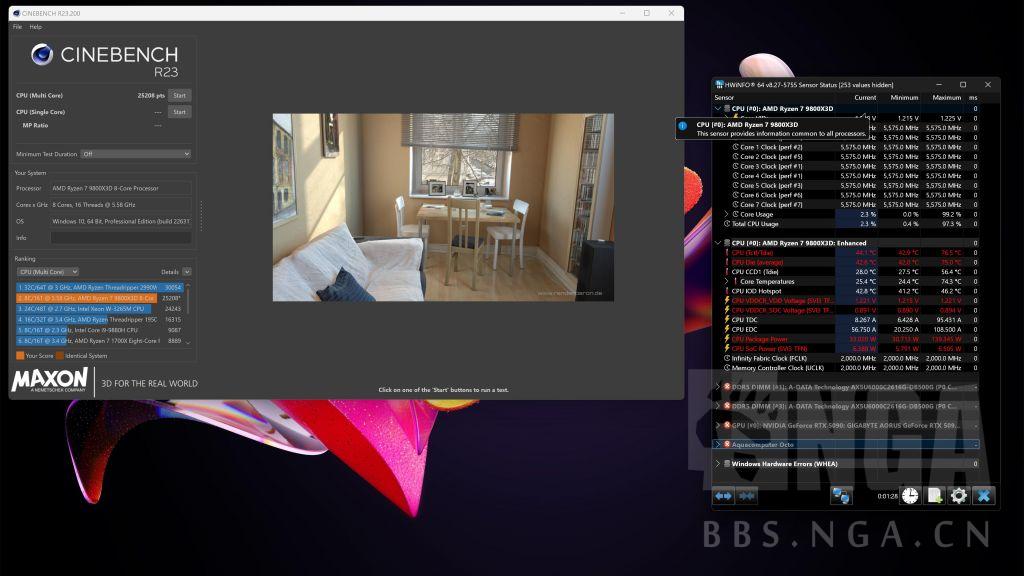This screenshot has width=1024, height=576.
Task: Click the blue X close sensors icon
Action: click(x=984, y=495)
